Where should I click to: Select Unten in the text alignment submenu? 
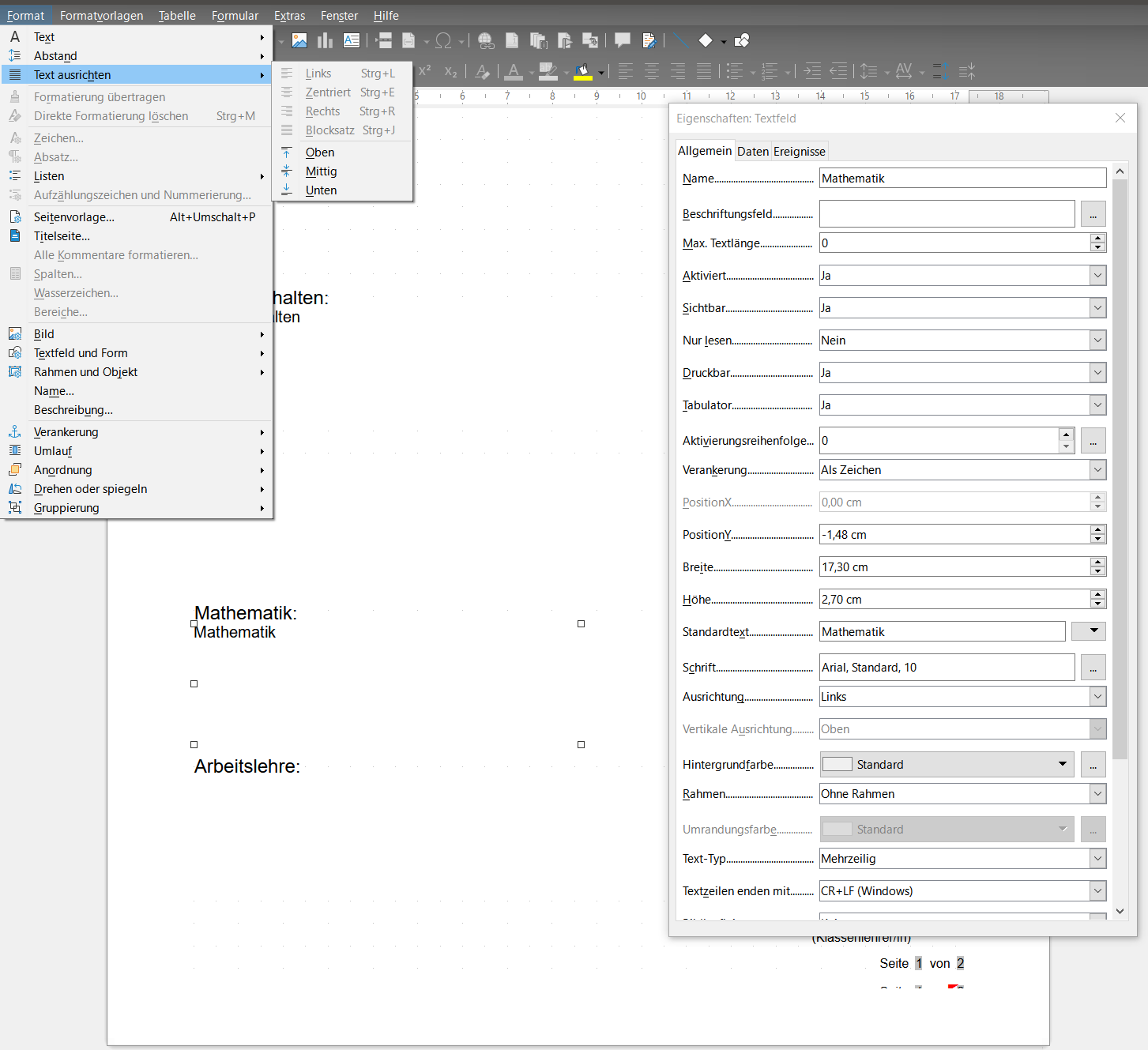coord(342,190)
